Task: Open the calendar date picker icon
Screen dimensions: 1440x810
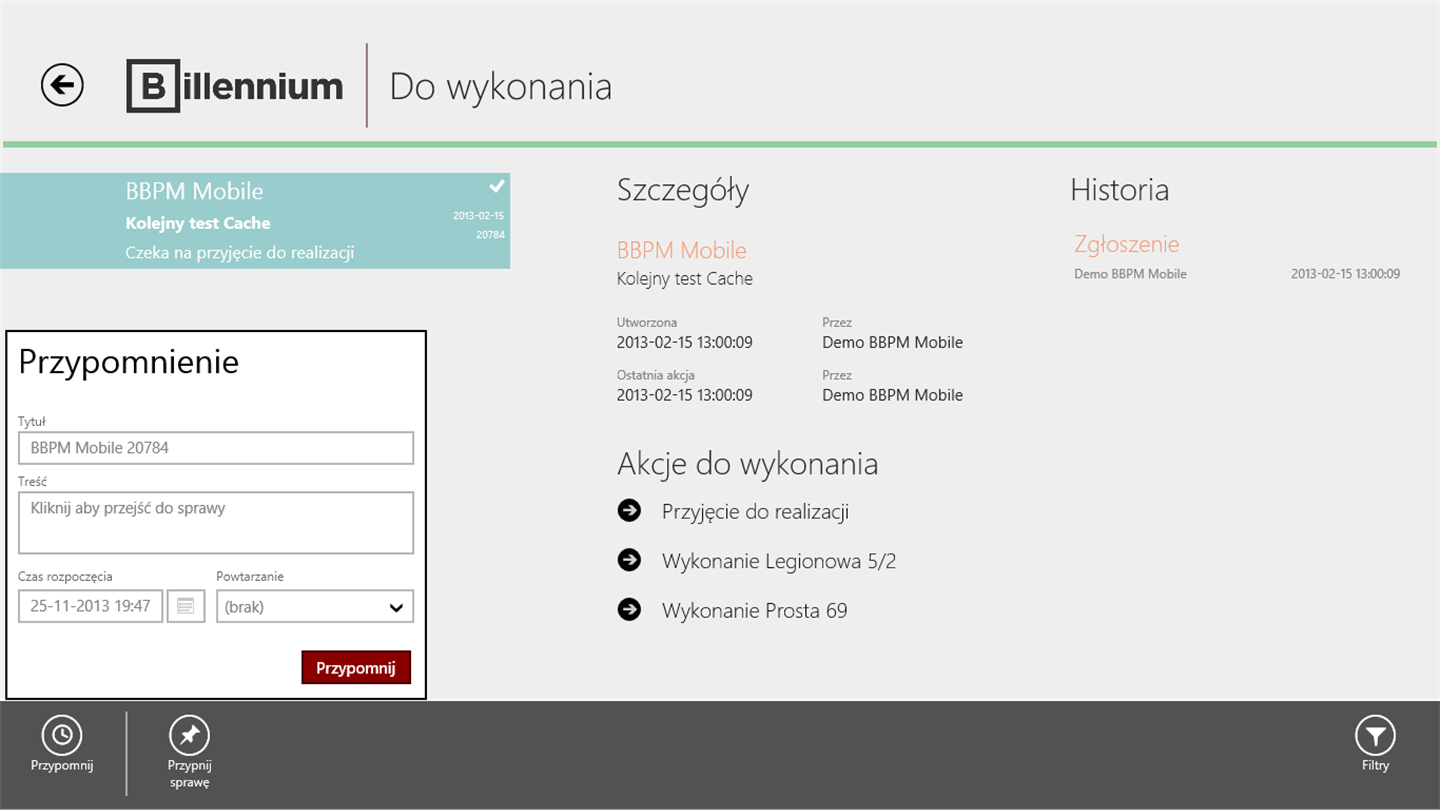Action: click(x=186, y=606)
